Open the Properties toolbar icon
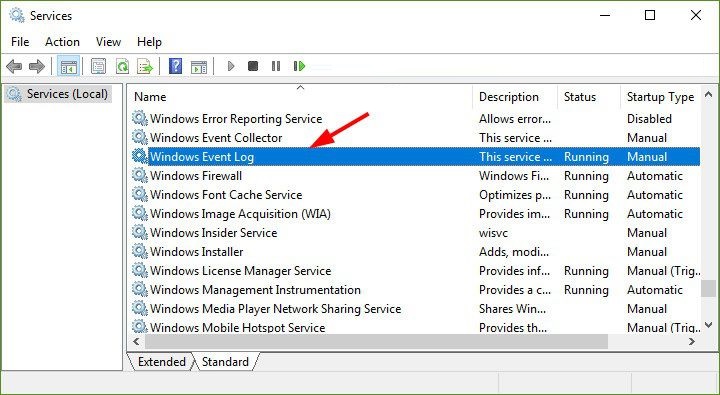Screen dimensions: 720x395 click(98, 67)
